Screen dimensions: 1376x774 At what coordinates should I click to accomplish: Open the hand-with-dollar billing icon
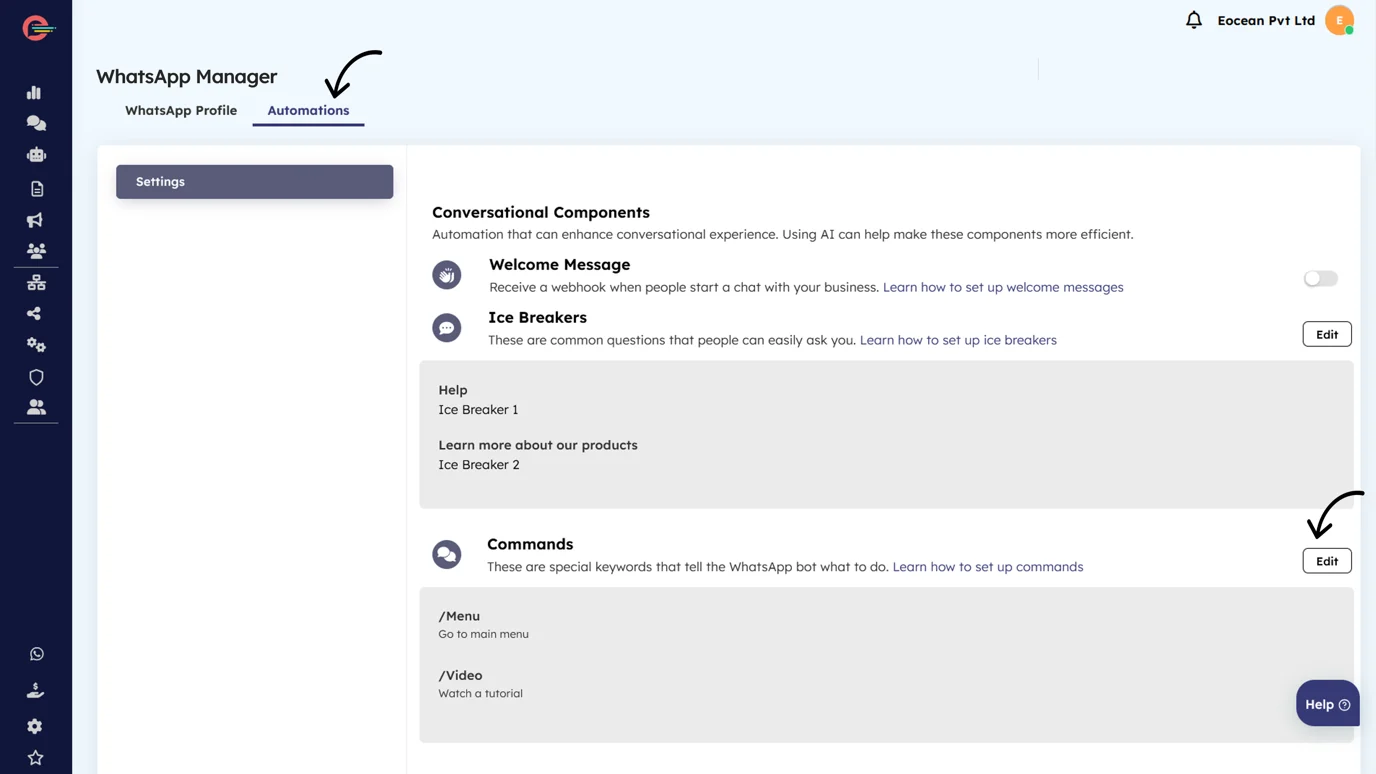35,690
